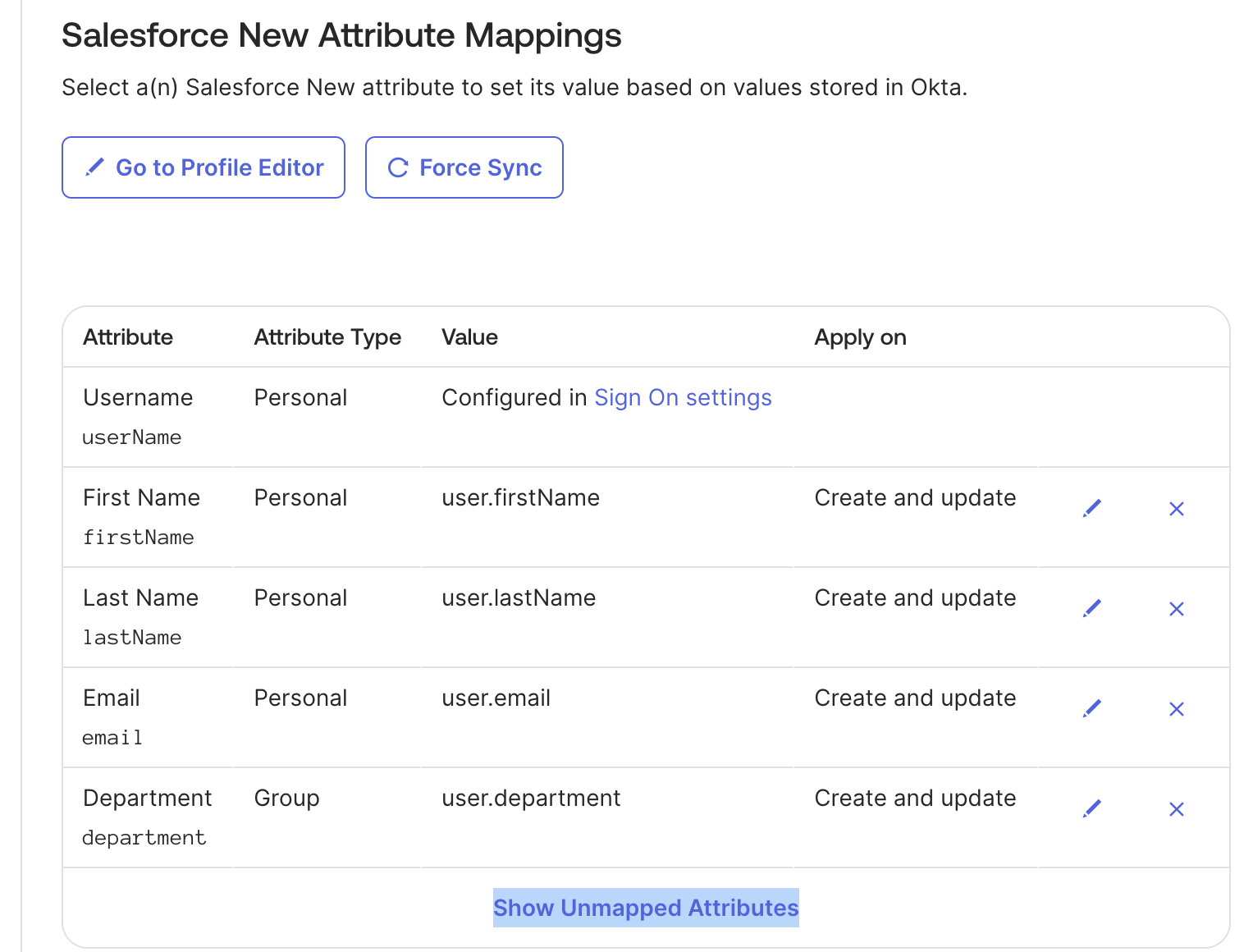Click the Salesforce New Attribute Mappings heading
1244x952 pixels.
(341, 36)
